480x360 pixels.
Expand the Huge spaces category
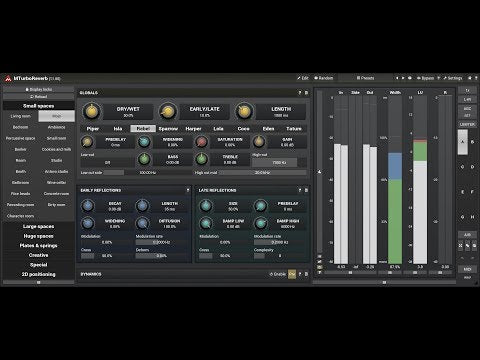(x=39, y=236)
